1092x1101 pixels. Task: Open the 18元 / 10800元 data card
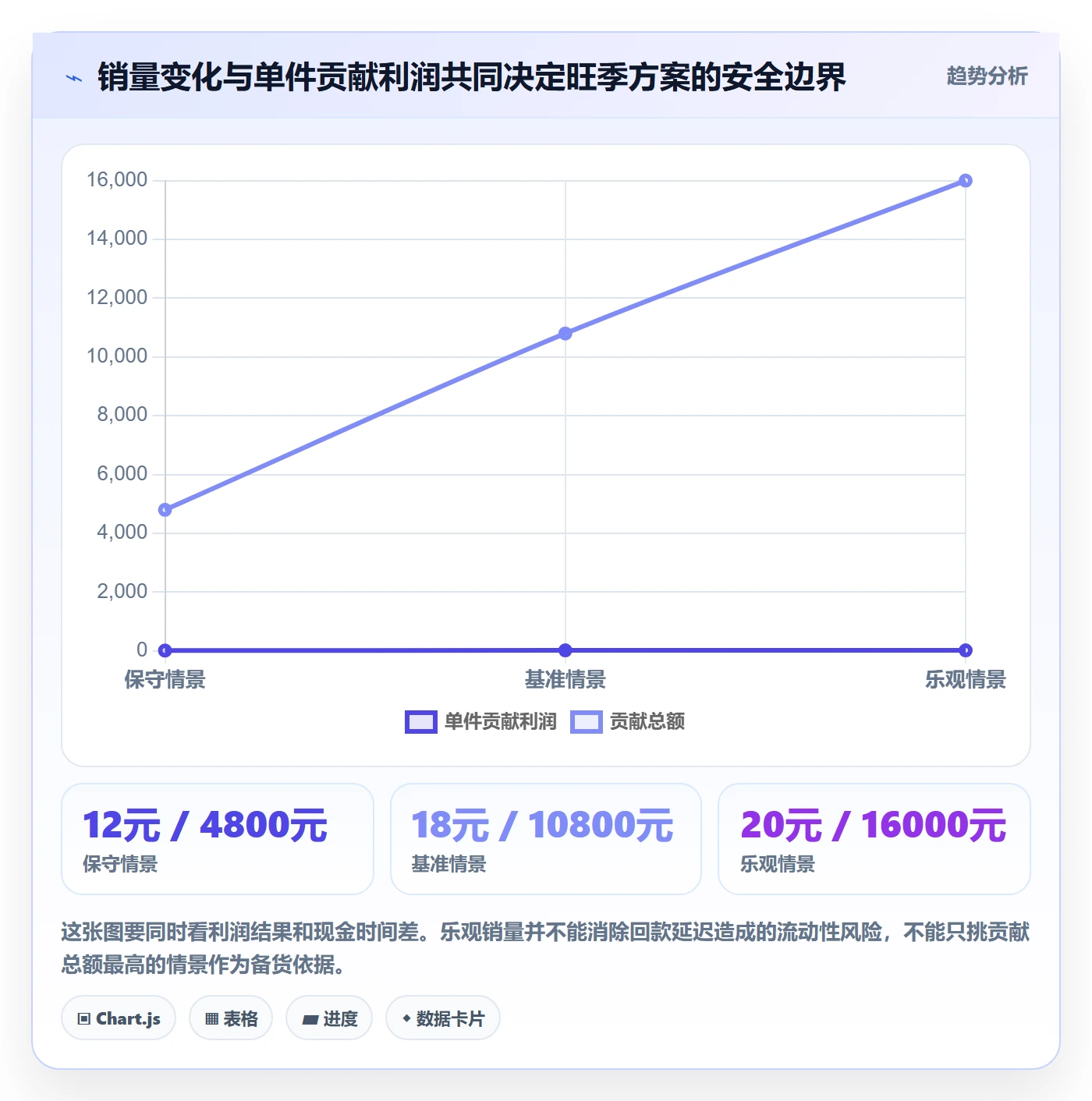(x=546, y=839)
